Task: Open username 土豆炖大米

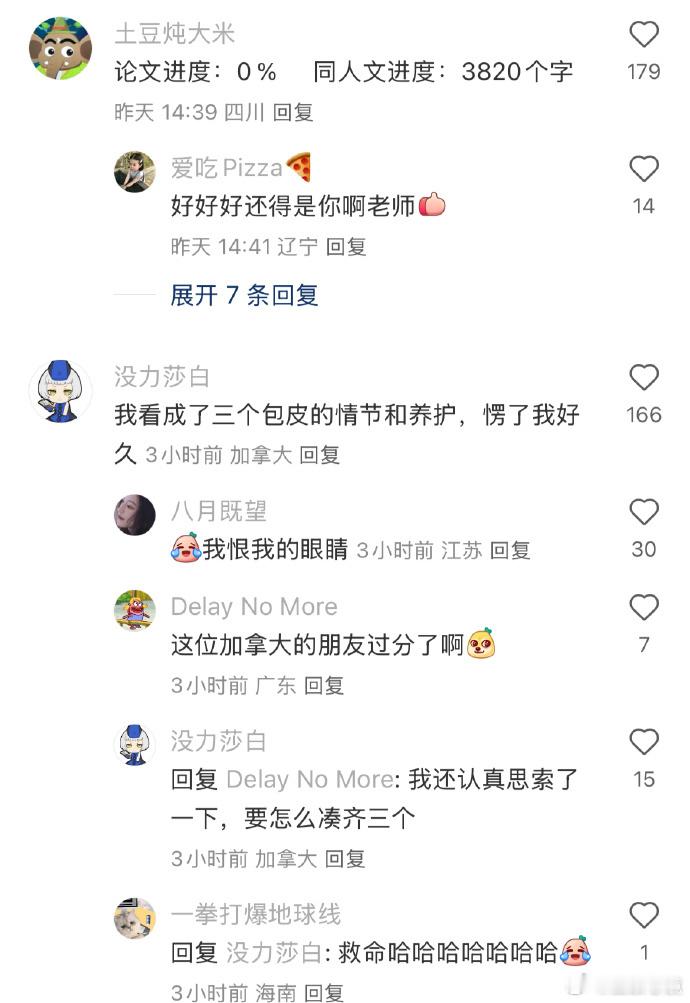Action: click(175, 33)
